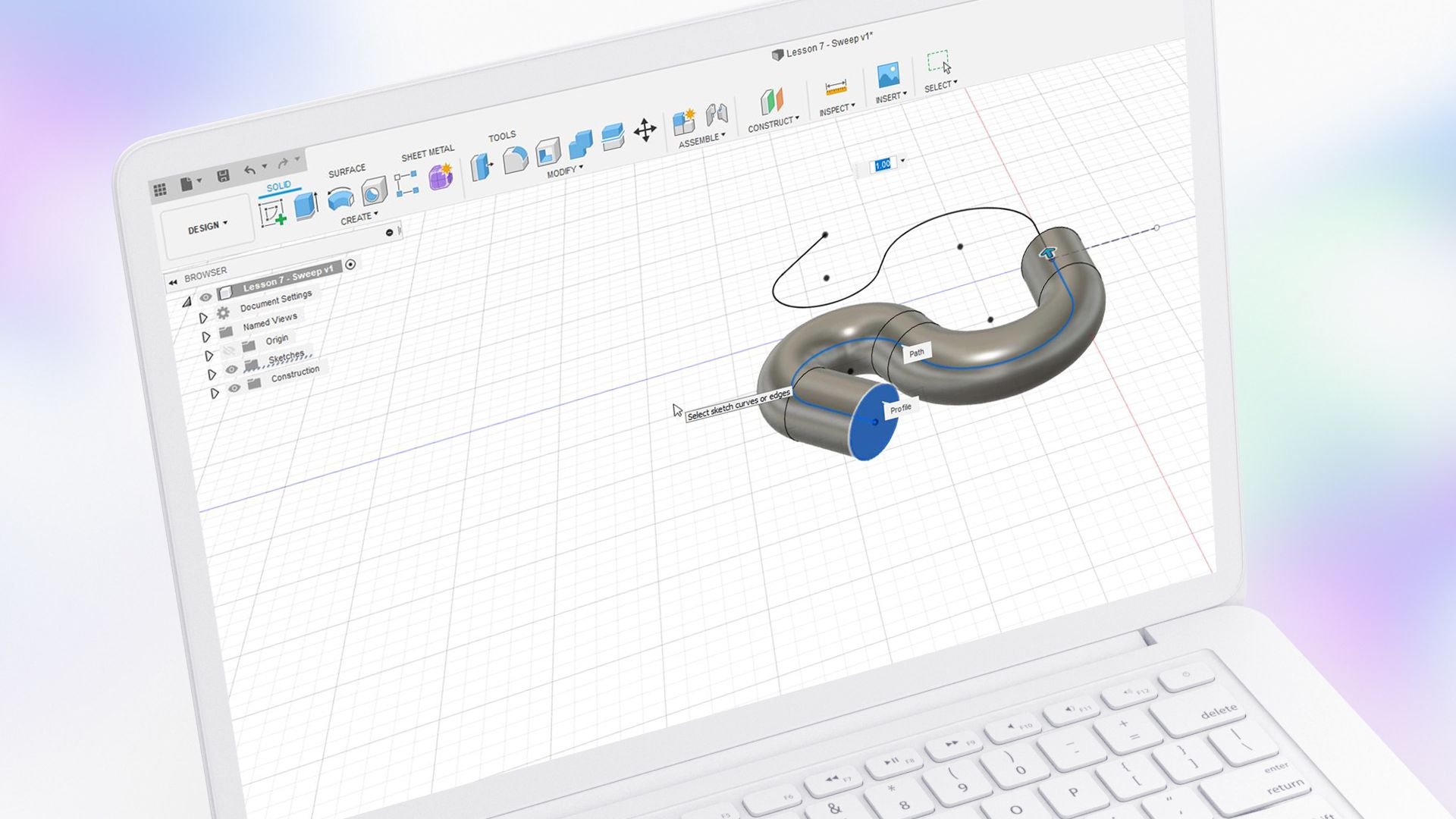The image size is (1456, 819).
Task: Click the Document Settings gear icon
Action: [x=223, y=312]
